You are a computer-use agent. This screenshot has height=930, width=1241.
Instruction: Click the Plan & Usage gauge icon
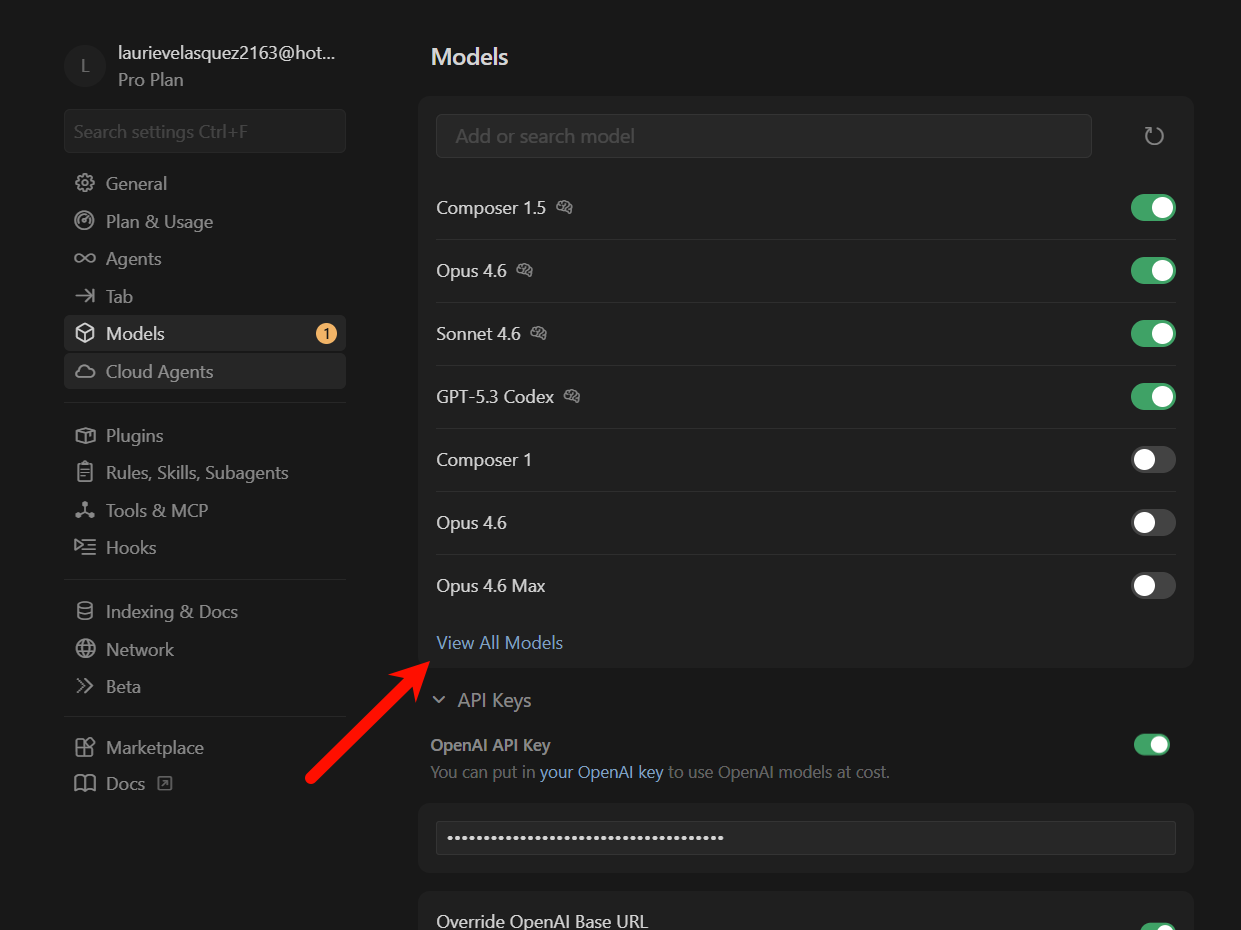pyautogui.click(x=85, y=221)
